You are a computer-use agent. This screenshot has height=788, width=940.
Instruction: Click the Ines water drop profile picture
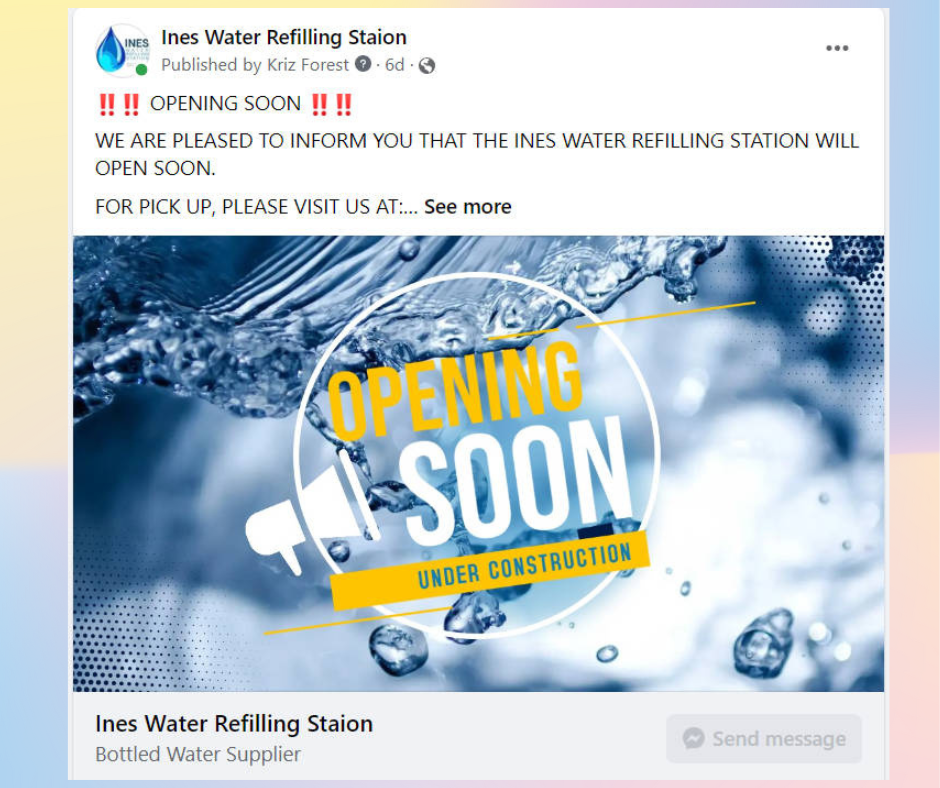[x=122, y=50]
